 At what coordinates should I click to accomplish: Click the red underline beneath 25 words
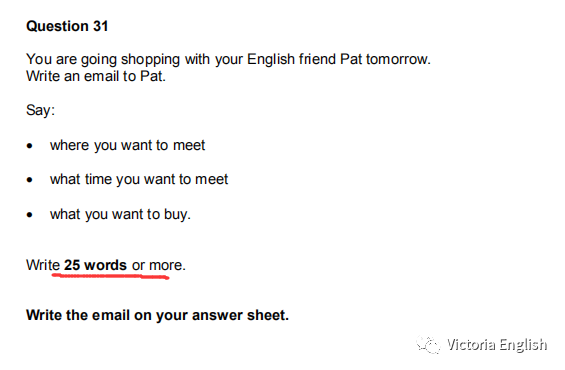click(111, 276)
